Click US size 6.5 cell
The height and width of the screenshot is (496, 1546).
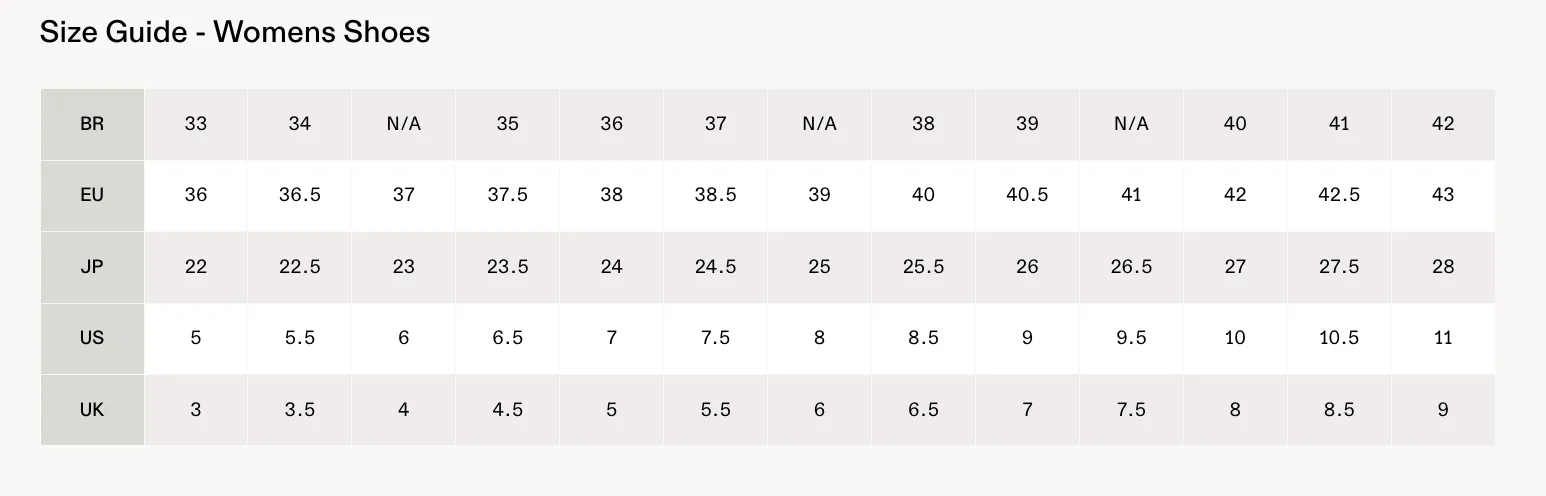coord(508,338)
